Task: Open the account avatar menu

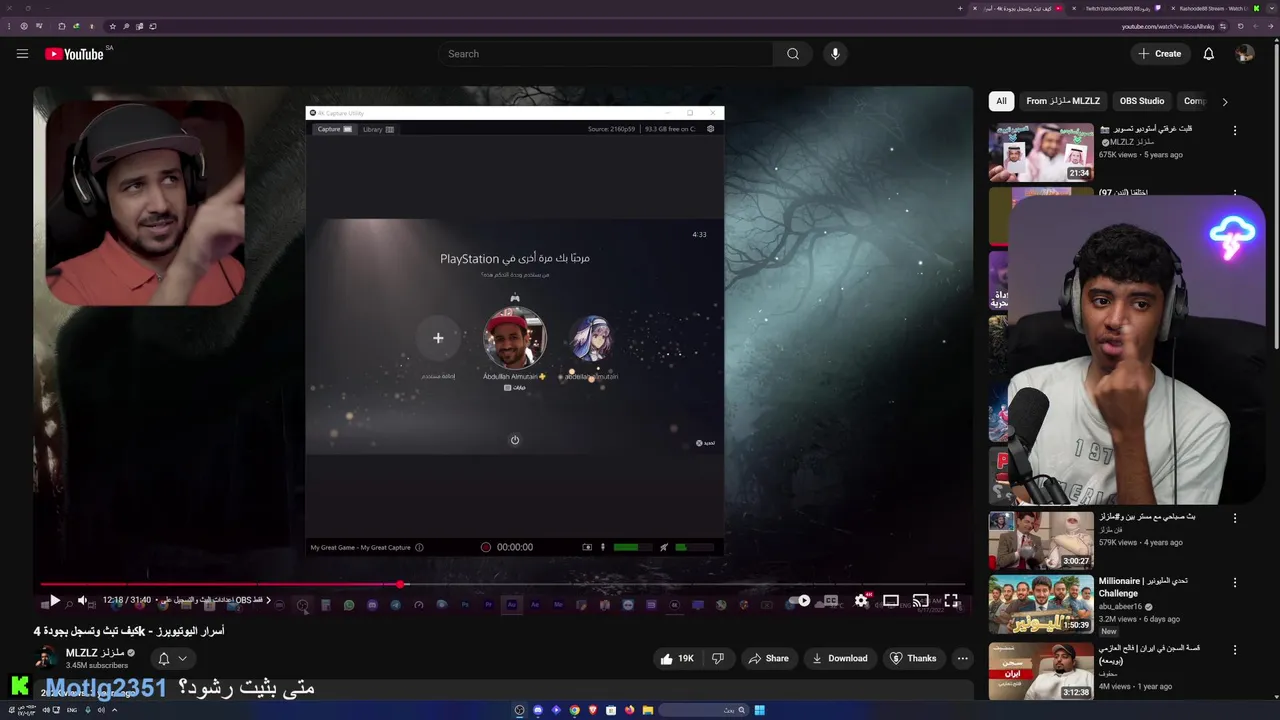Action: pos(1244,54)
